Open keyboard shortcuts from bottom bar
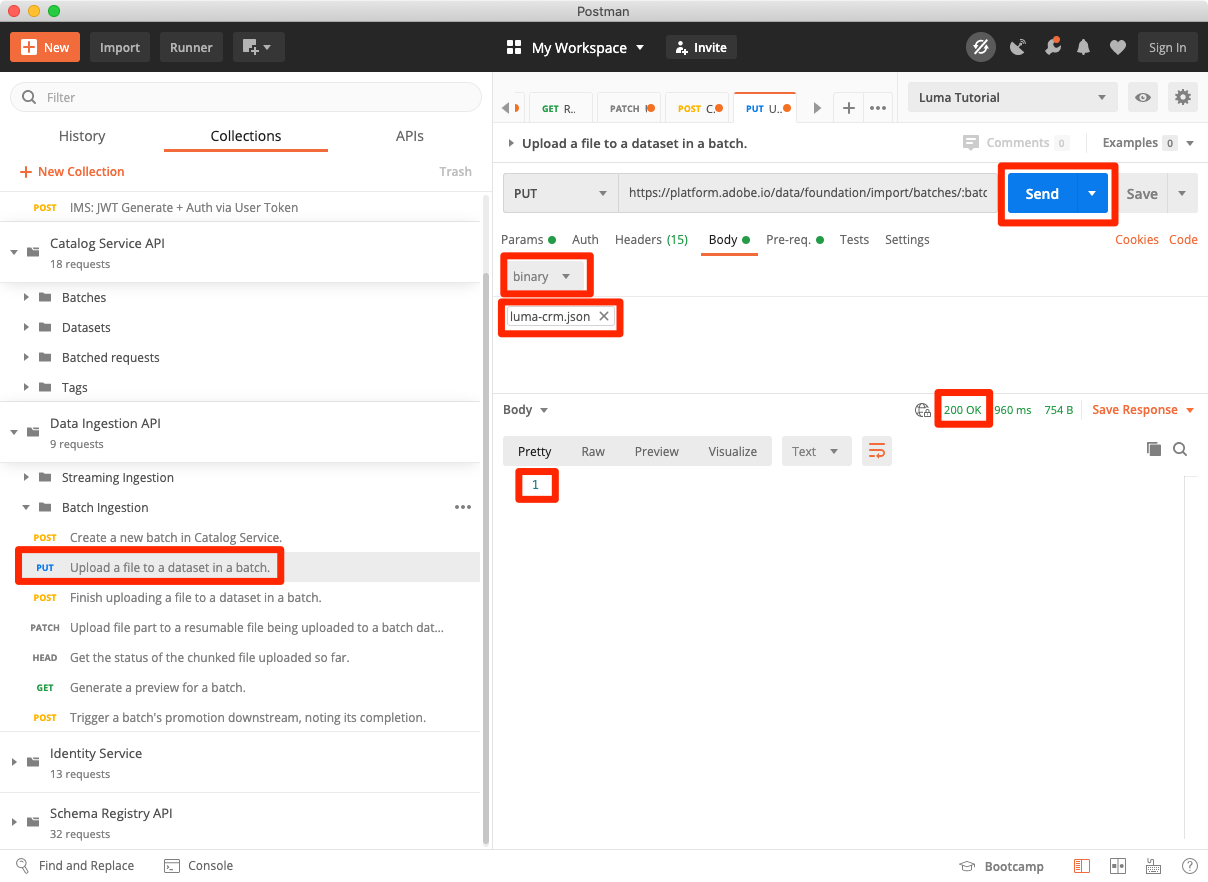Viewport: 1208px width, 882px height. tap(1153, 866)
